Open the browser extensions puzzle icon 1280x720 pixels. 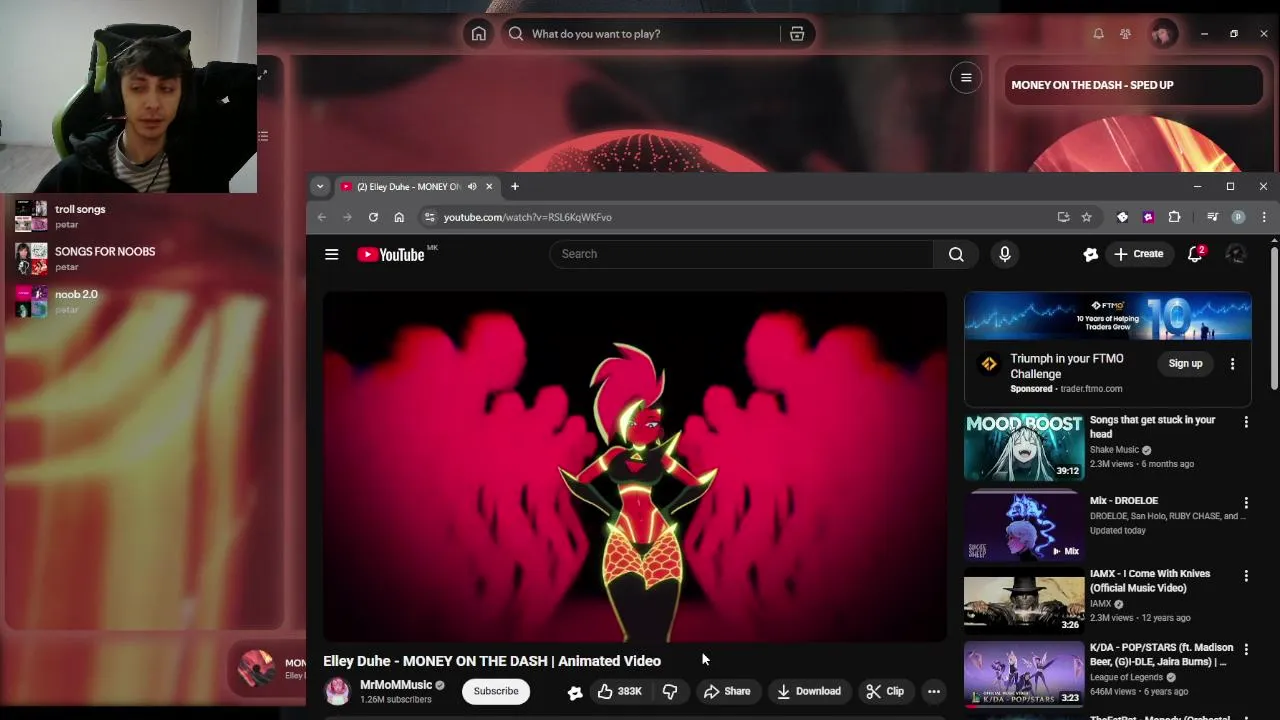click(x=1174, y=217)
